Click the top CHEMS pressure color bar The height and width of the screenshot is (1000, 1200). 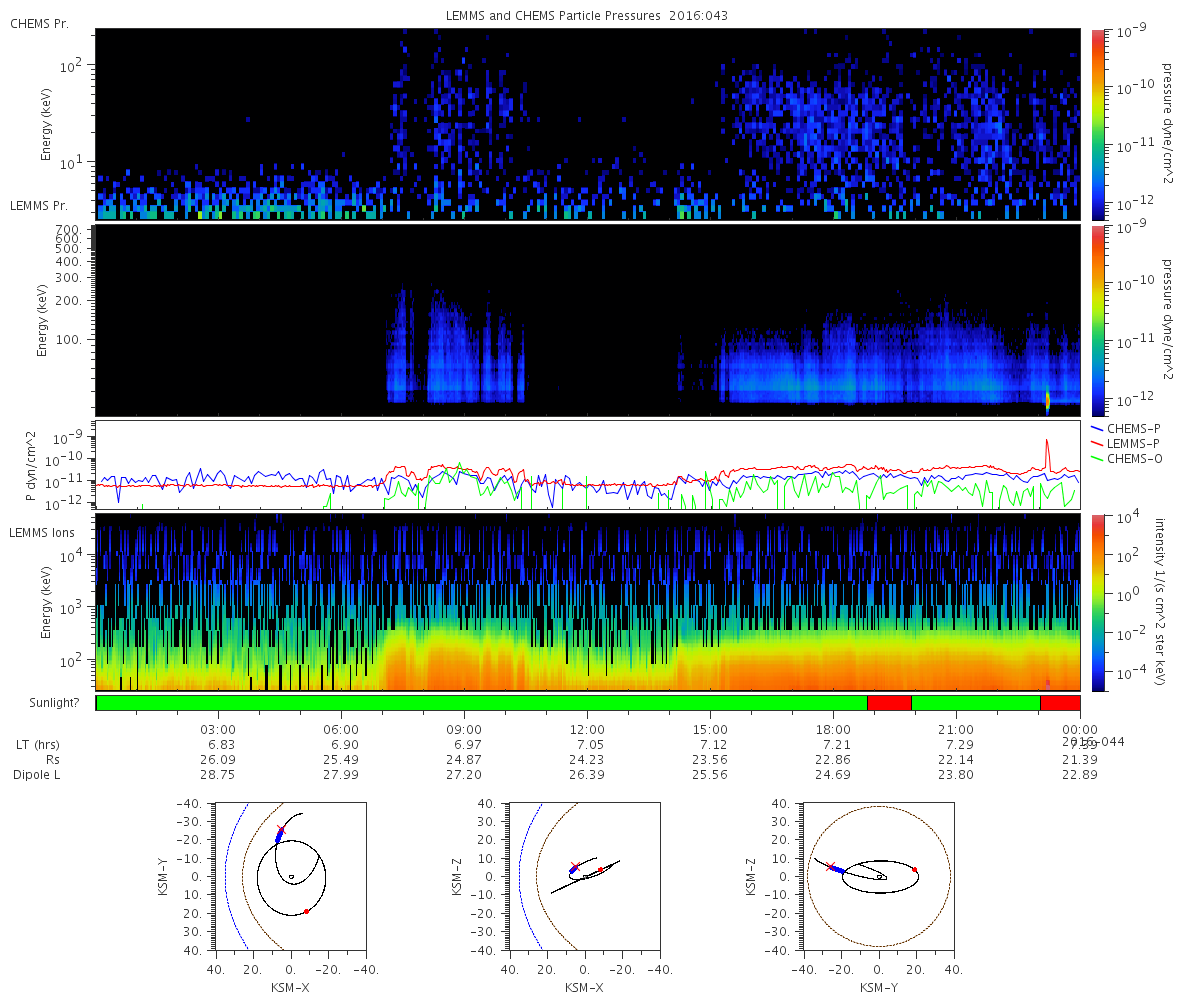pos(1097,124)
